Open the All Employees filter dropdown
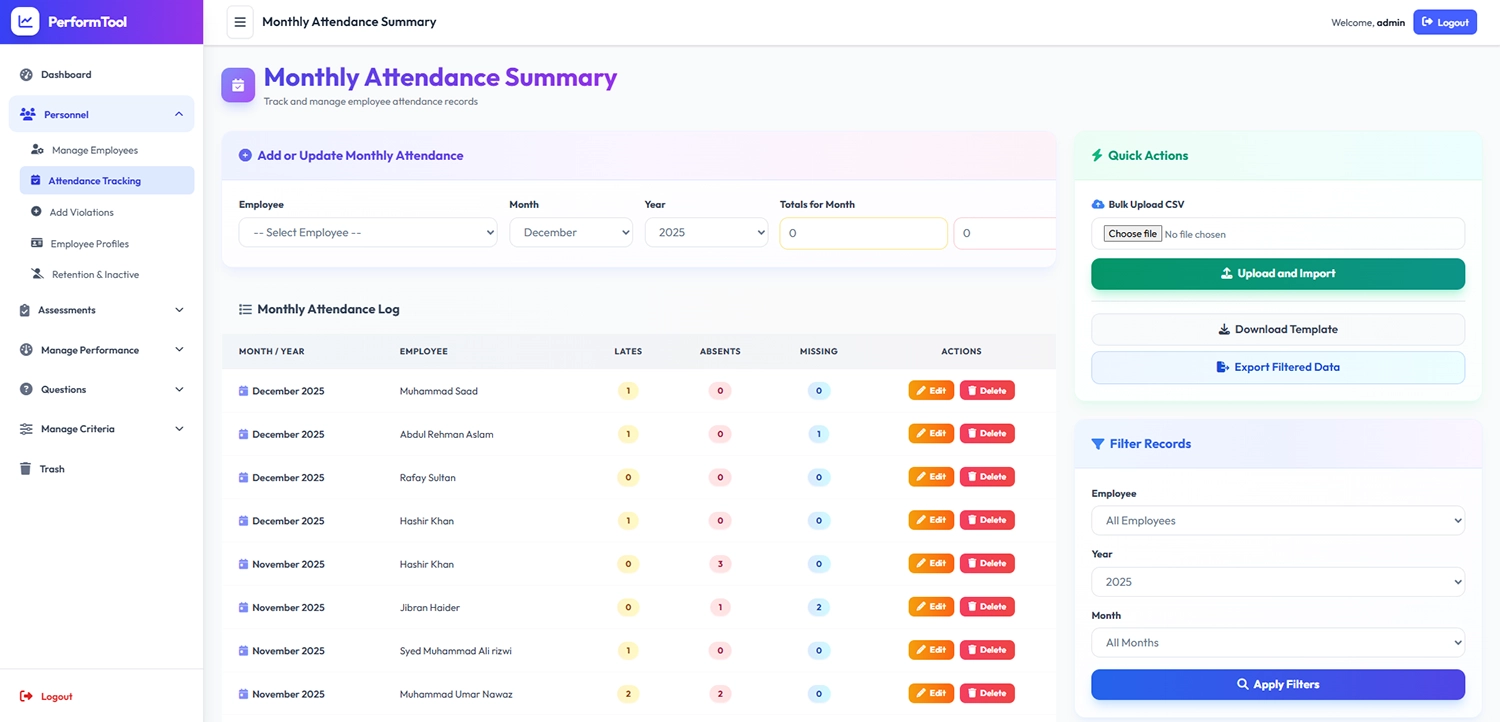Image resolution: width=1500 pixels, height=722 pixels. tap(1278, 521)
